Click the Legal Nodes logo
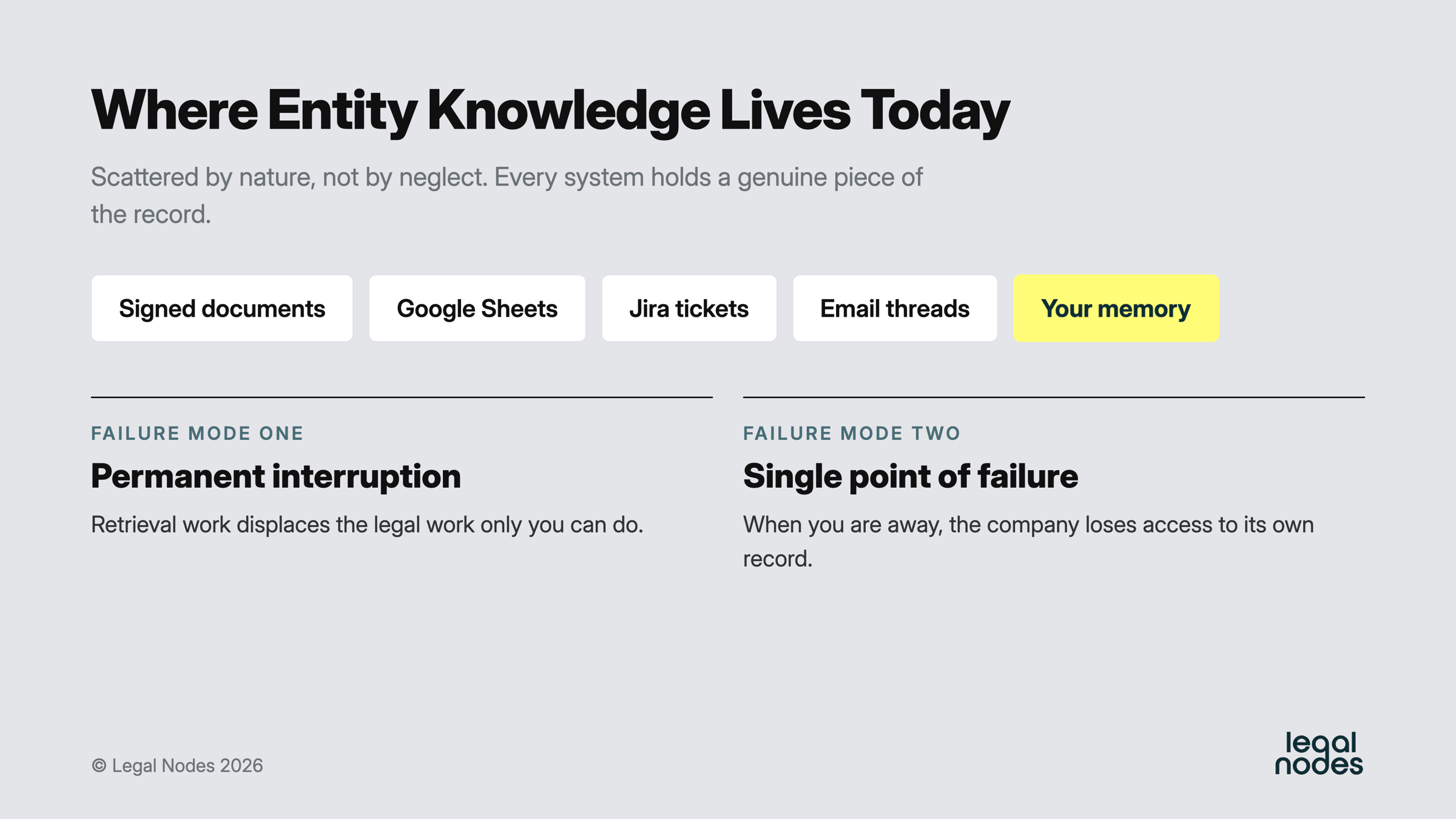Image resolution: width=1456 pixels, height=819 pixels. click(x=1319, y=753)
